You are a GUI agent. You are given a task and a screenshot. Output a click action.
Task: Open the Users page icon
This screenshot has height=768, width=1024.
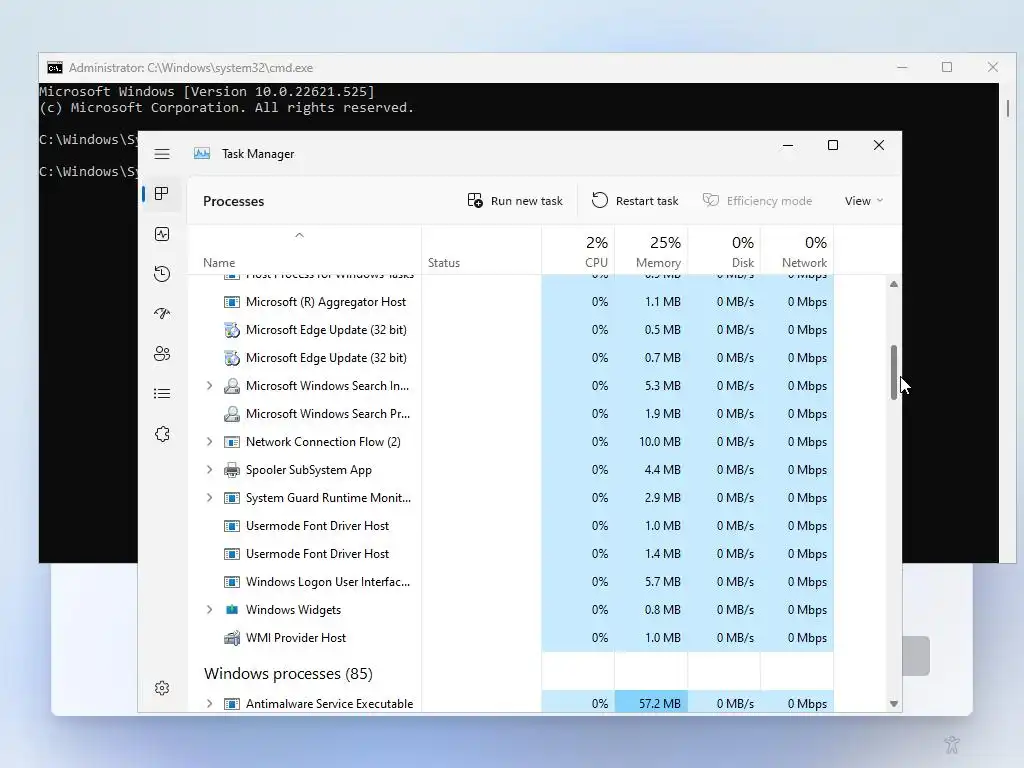coord(162,353)
